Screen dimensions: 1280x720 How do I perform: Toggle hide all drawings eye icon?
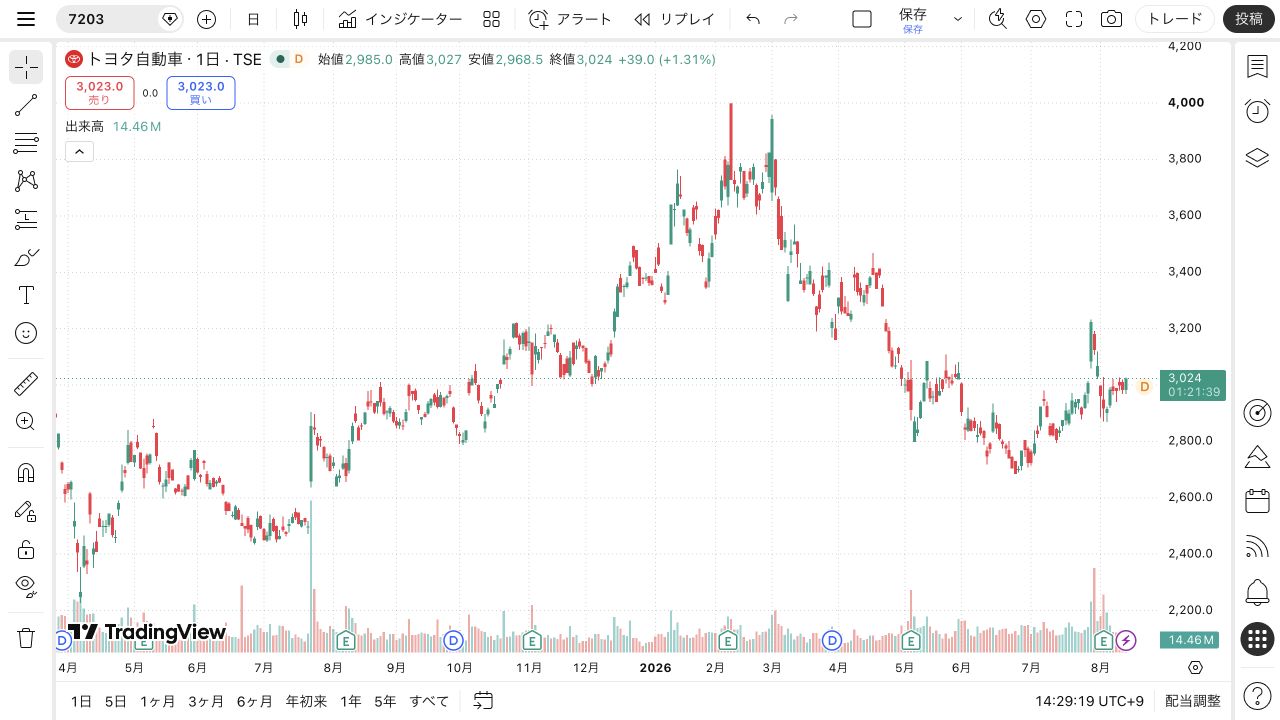coord(26,587)
